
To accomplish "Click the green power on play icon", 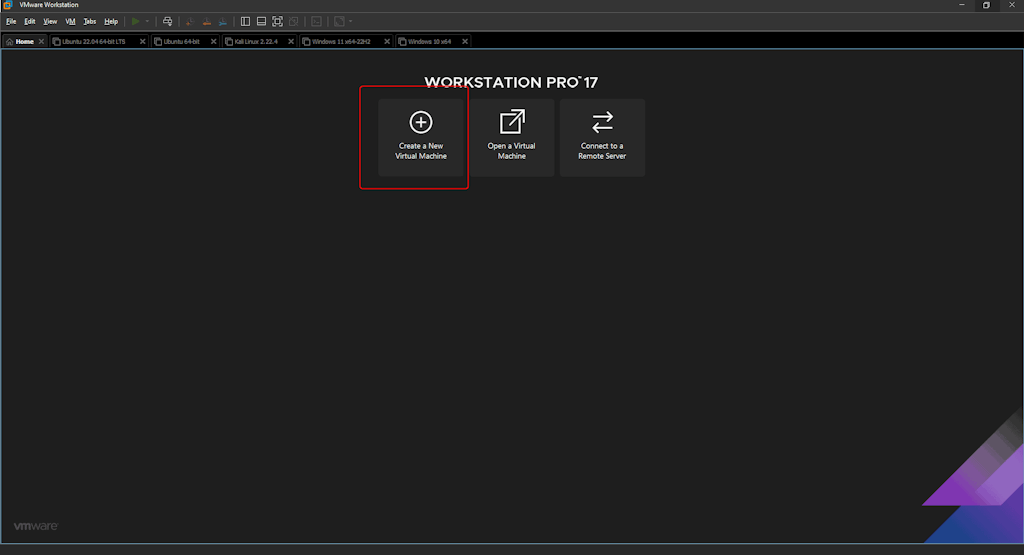I will tap(135, 22).
